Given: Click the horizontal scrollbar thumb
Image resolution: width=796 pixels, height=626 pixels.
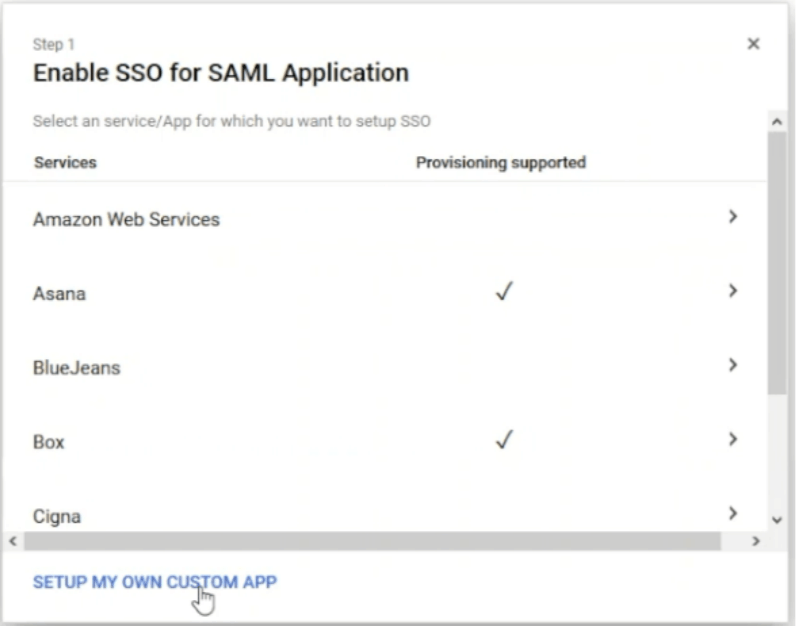Looking at the screenshot, I should pyautogui.click(x=372, y=541).
